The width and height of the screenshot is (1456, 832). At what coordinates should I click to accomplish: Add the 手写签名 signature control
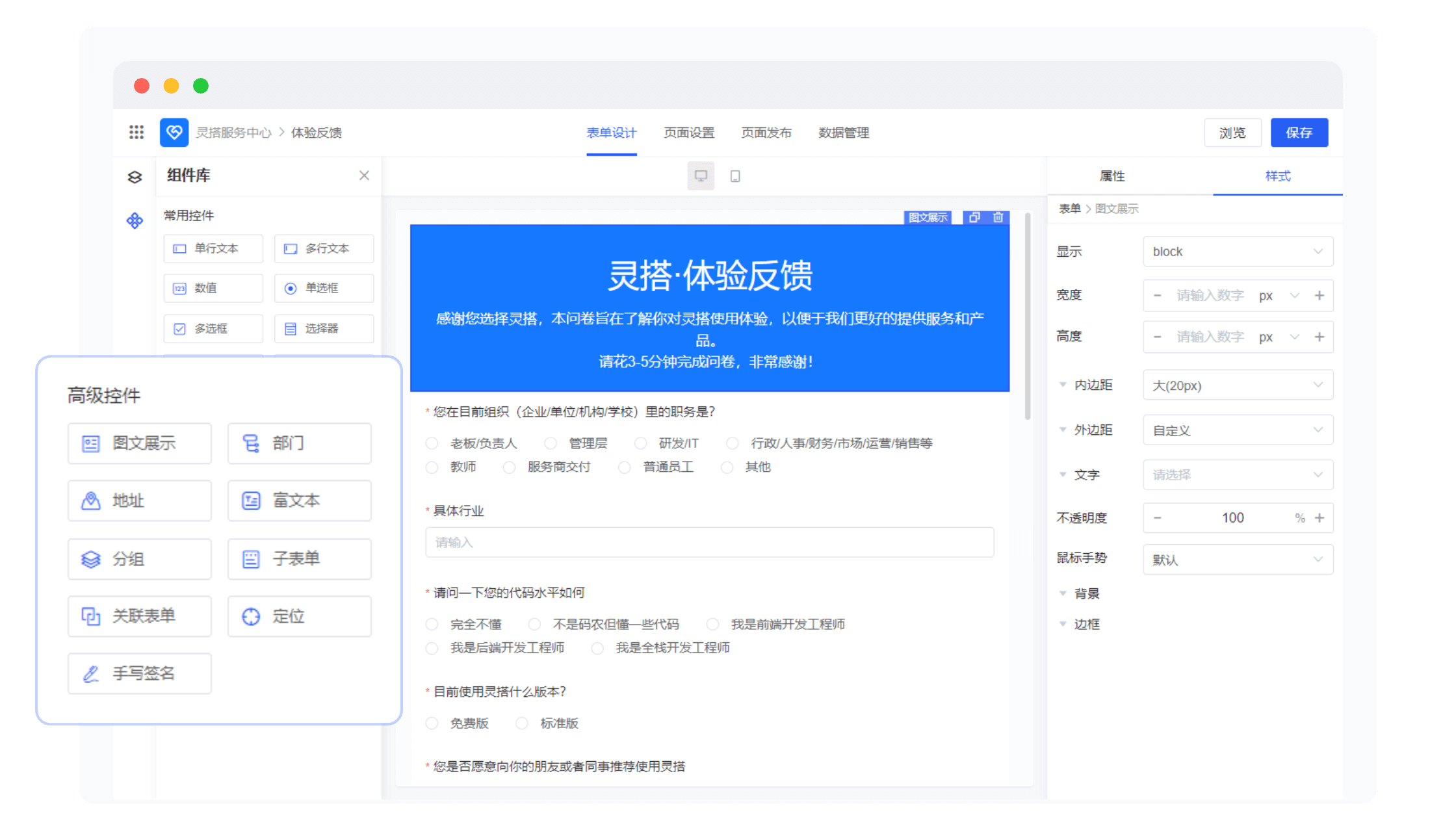pyautogui.click(x=140, y=673)
